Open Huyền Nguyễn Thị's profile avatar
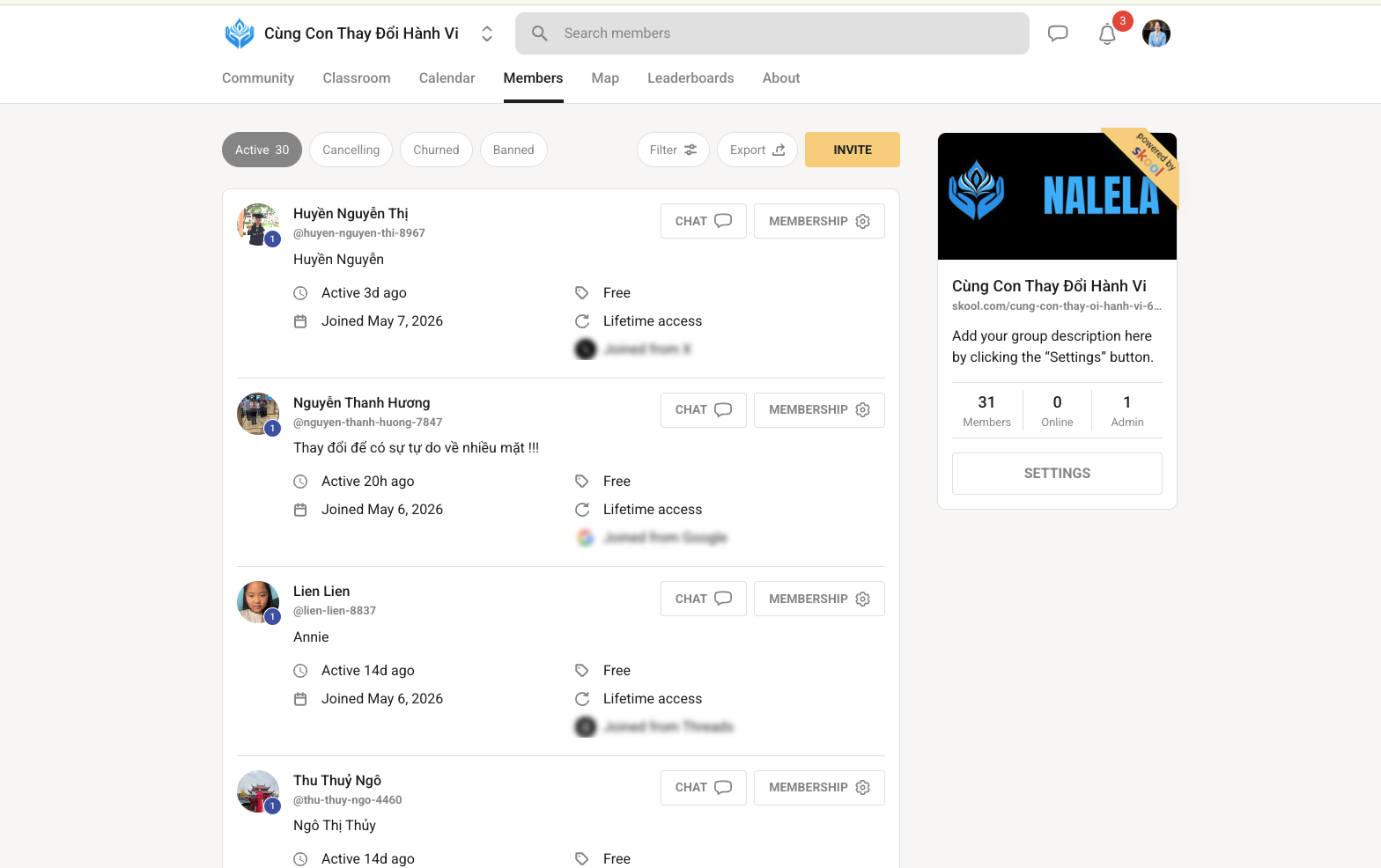The image size is (1381, 868). click(258, 224)
